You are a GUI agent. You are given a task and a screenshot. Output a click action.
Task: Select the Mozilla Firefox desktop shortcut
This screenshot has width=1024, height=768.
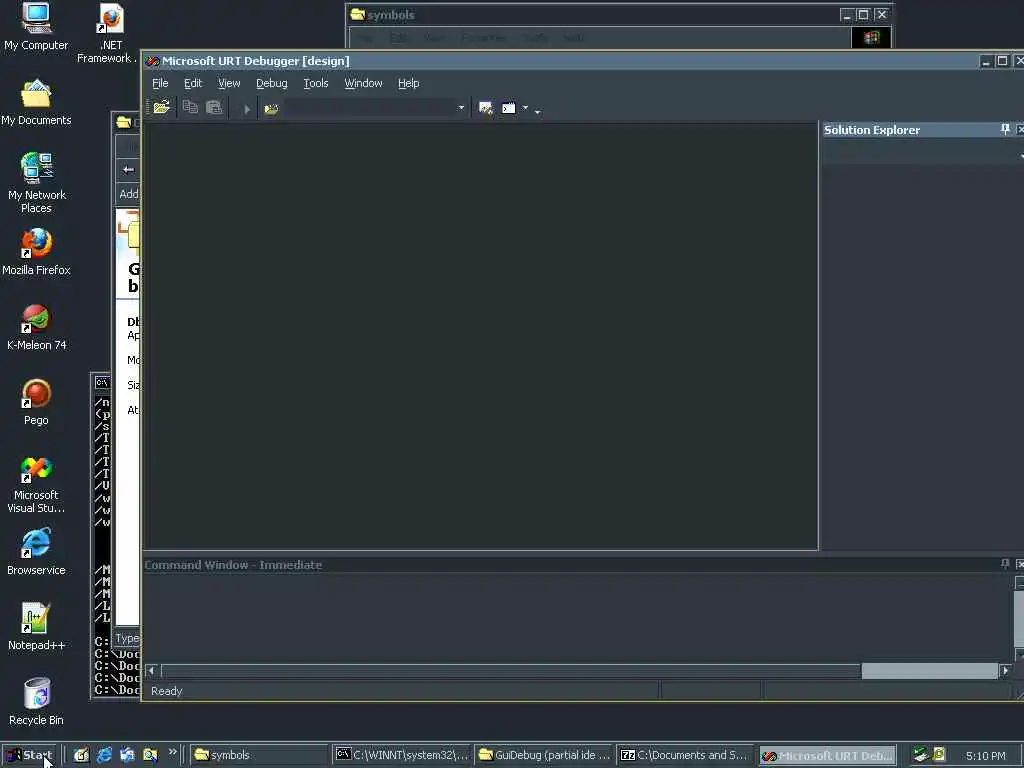point(36,252)
